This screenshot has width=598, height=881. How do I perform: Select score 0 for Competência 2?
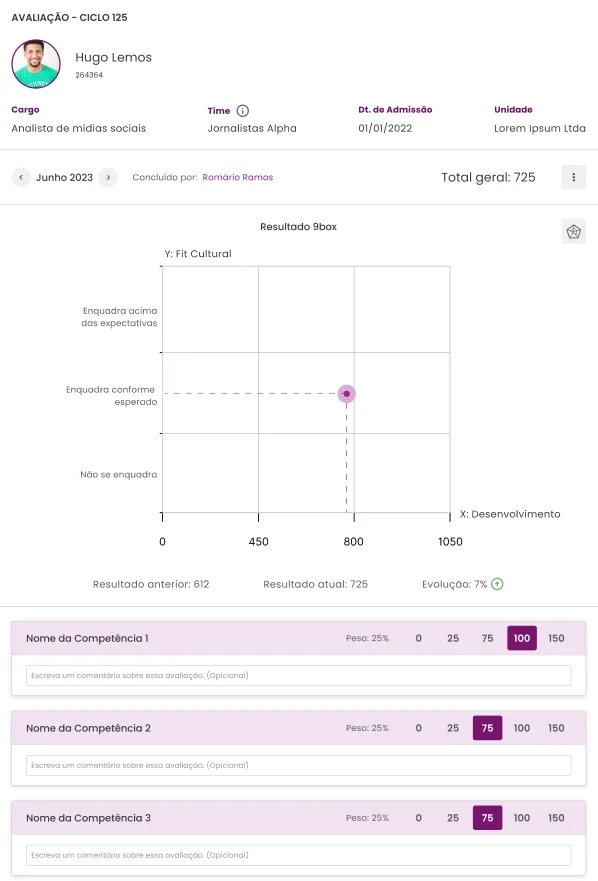419,728
